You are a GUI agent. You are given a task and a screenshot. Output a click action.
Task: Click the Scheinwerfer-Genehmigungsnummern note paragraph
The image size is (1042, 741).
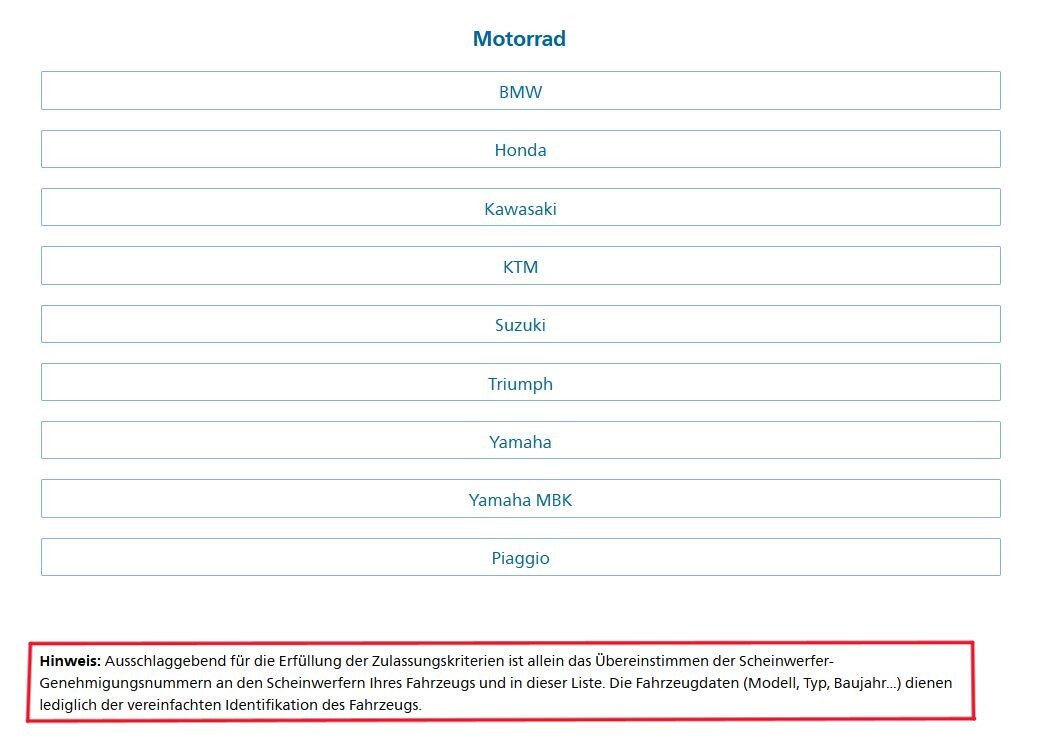tap(496, 683)
